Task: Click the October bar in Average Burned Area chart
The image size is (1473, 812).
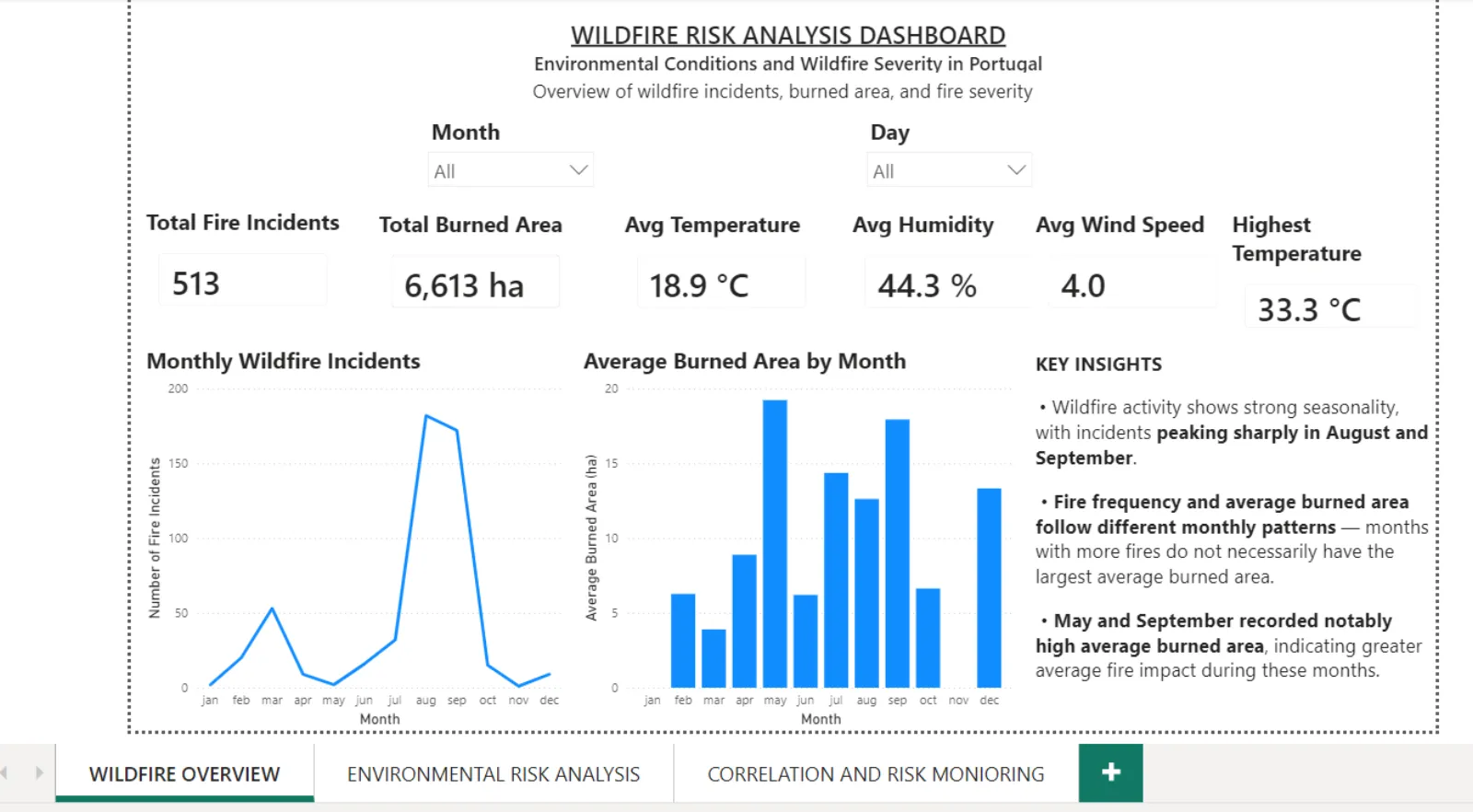Action: pos(928,638)
